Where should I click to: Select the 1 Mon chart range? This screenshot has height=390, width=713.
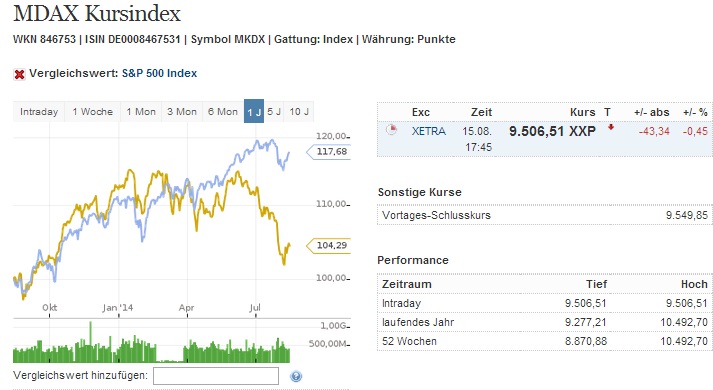click(x=141, y=112)
